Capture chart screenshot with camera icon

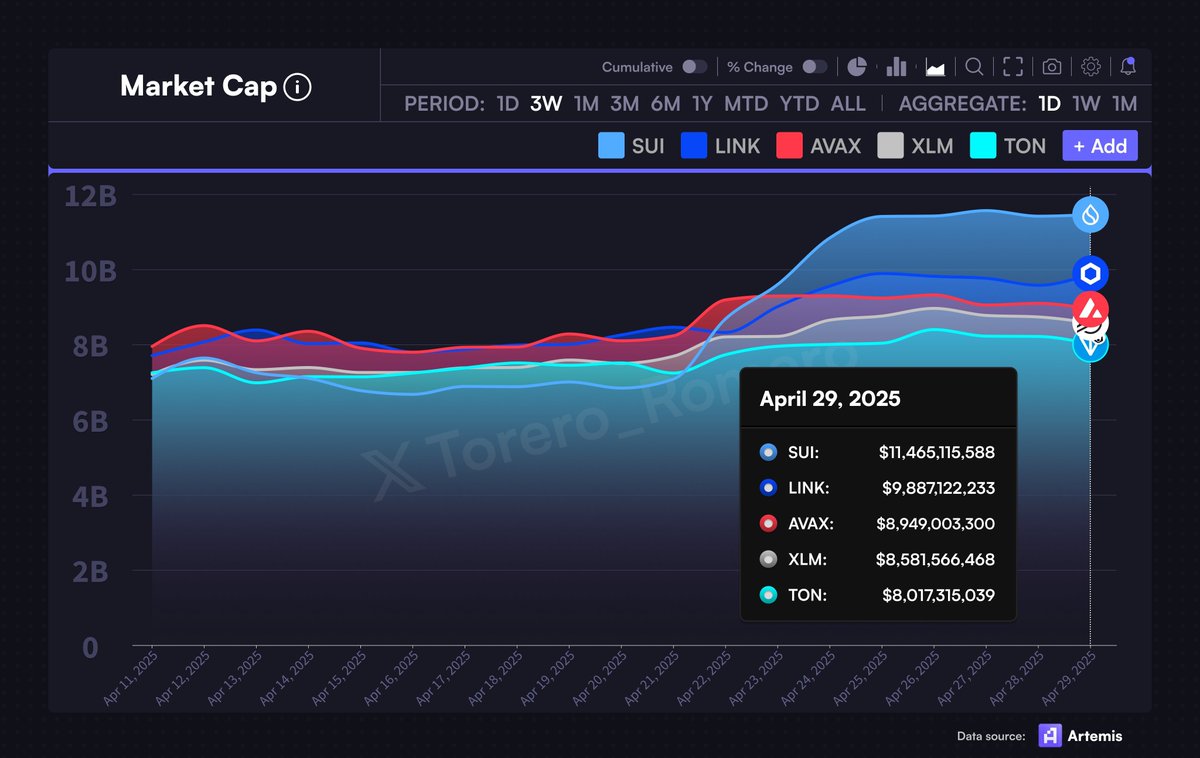click(1050, 66)
